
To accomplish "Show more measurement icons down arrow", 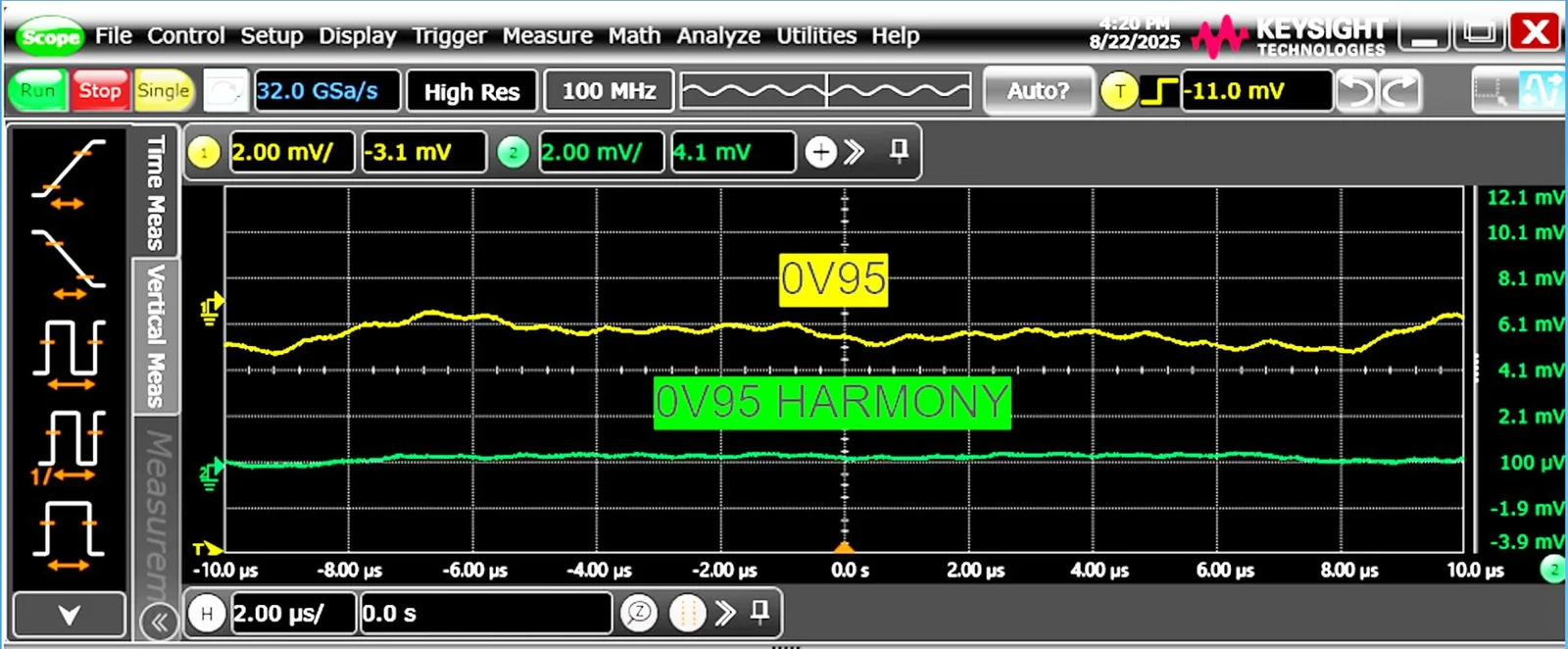I will 69,616.
